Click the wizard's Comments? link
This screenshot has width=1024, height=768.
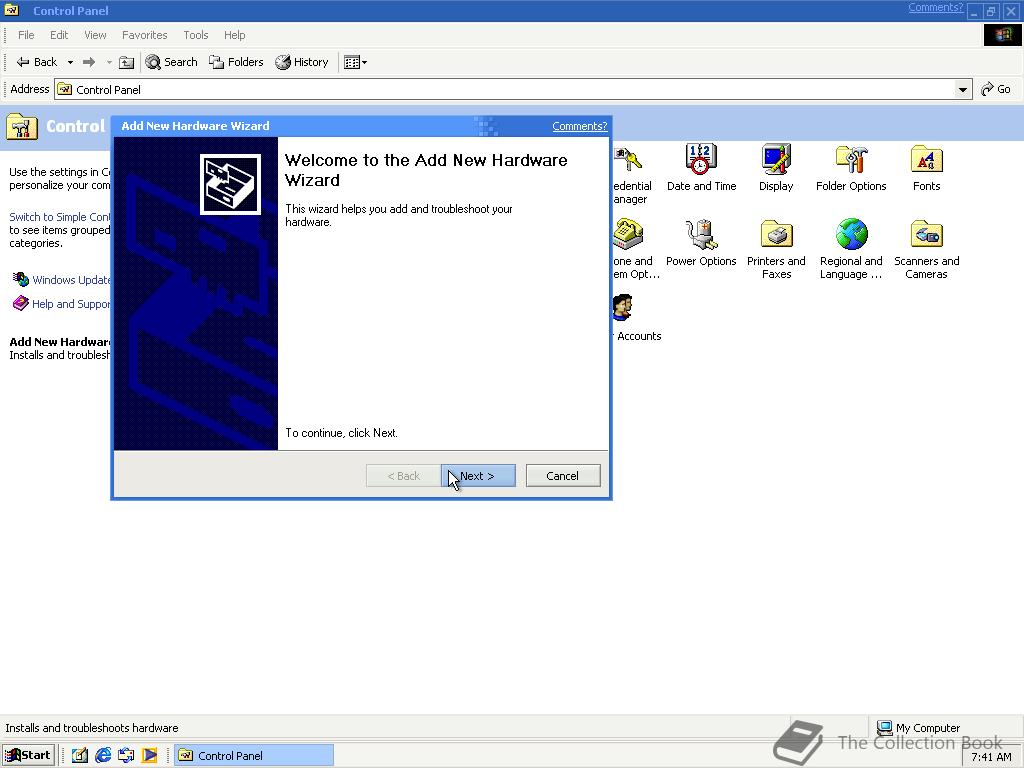[580, 126]
